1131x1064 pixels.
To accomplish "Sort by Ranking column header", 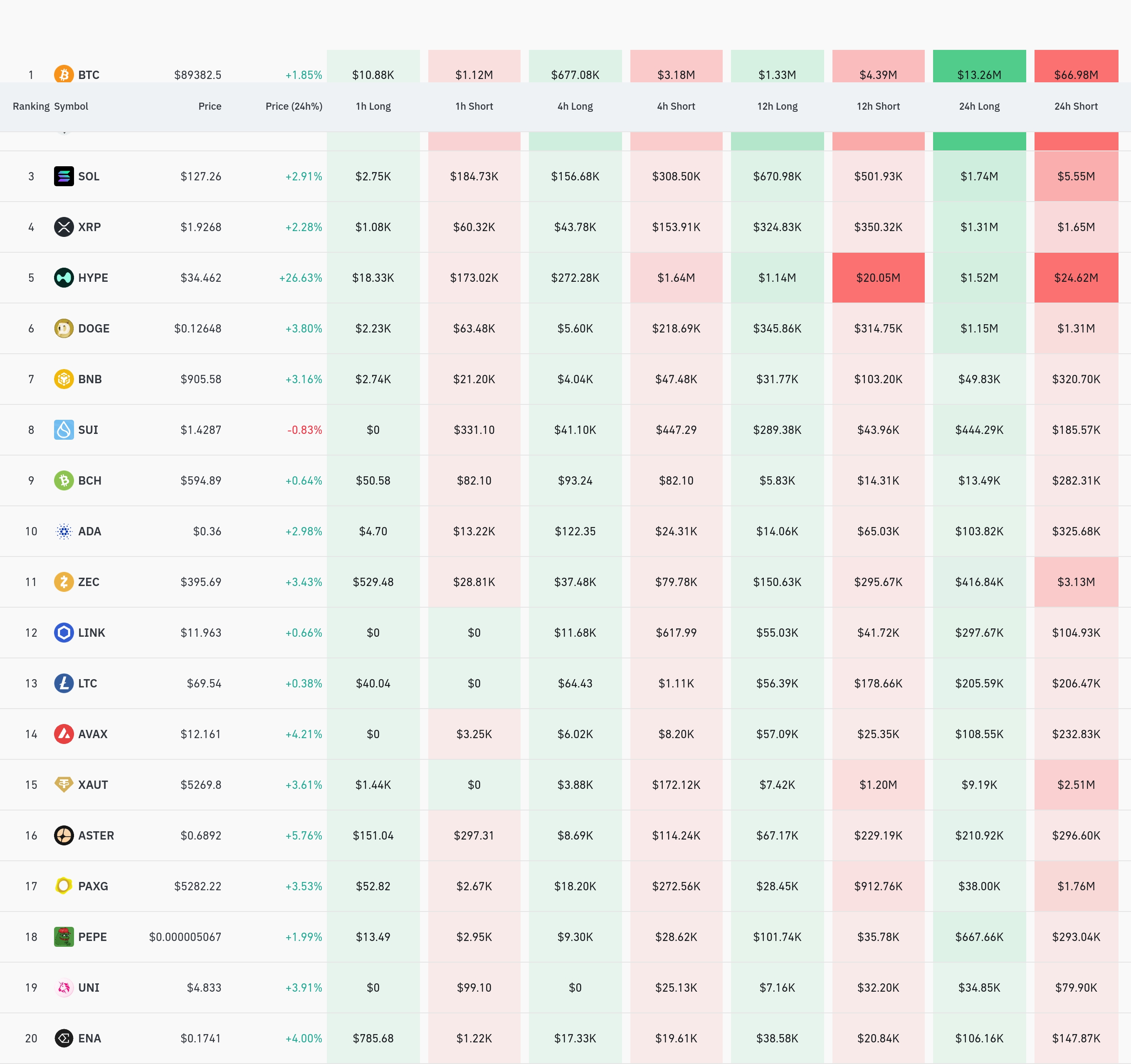I will [x=31, y=106].
